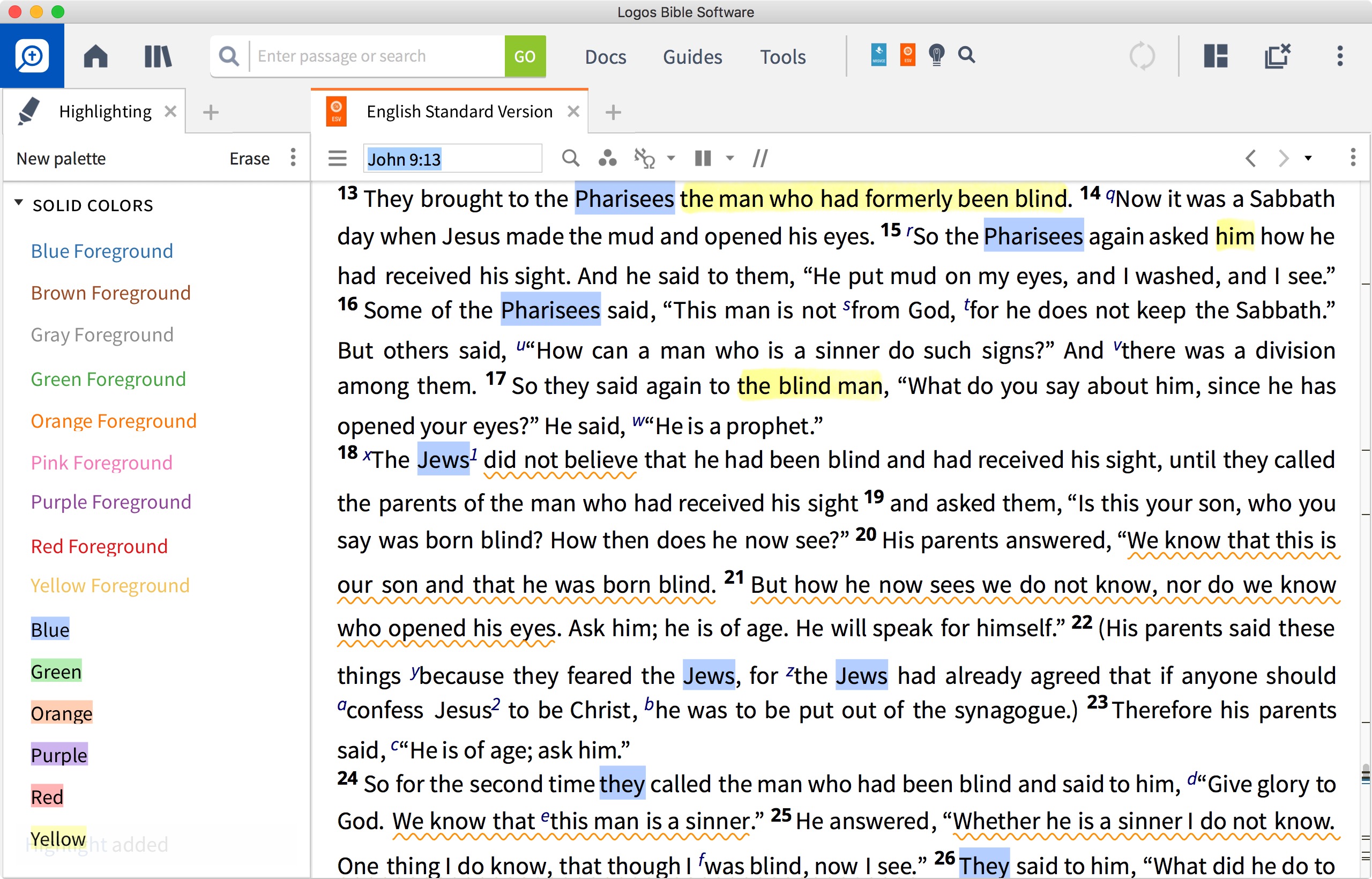Select the Purple solid highlight
The width and height of the screenshot is (1372, 879).
pos(59,754)
